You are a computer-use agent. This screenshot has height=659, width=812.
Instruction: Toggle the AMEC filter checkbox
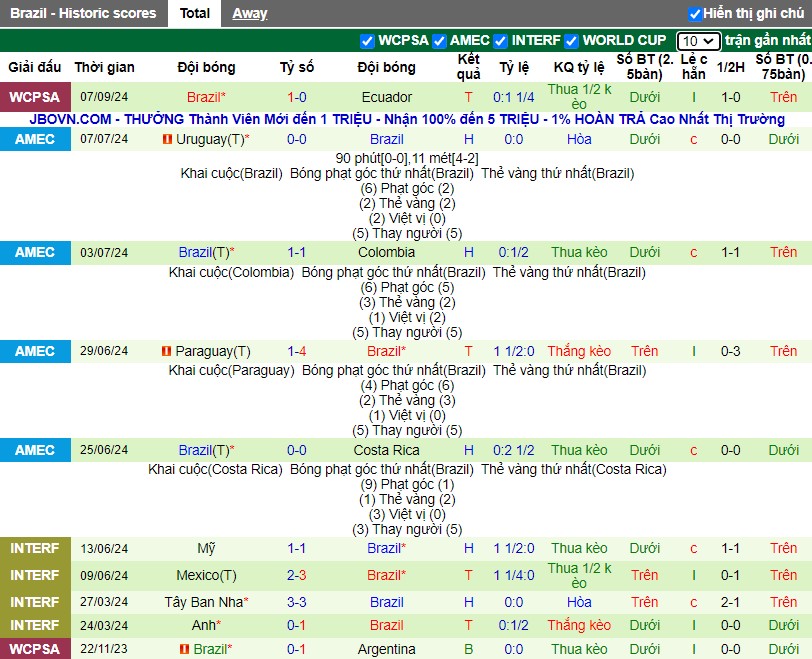click(x=439, y=41)
